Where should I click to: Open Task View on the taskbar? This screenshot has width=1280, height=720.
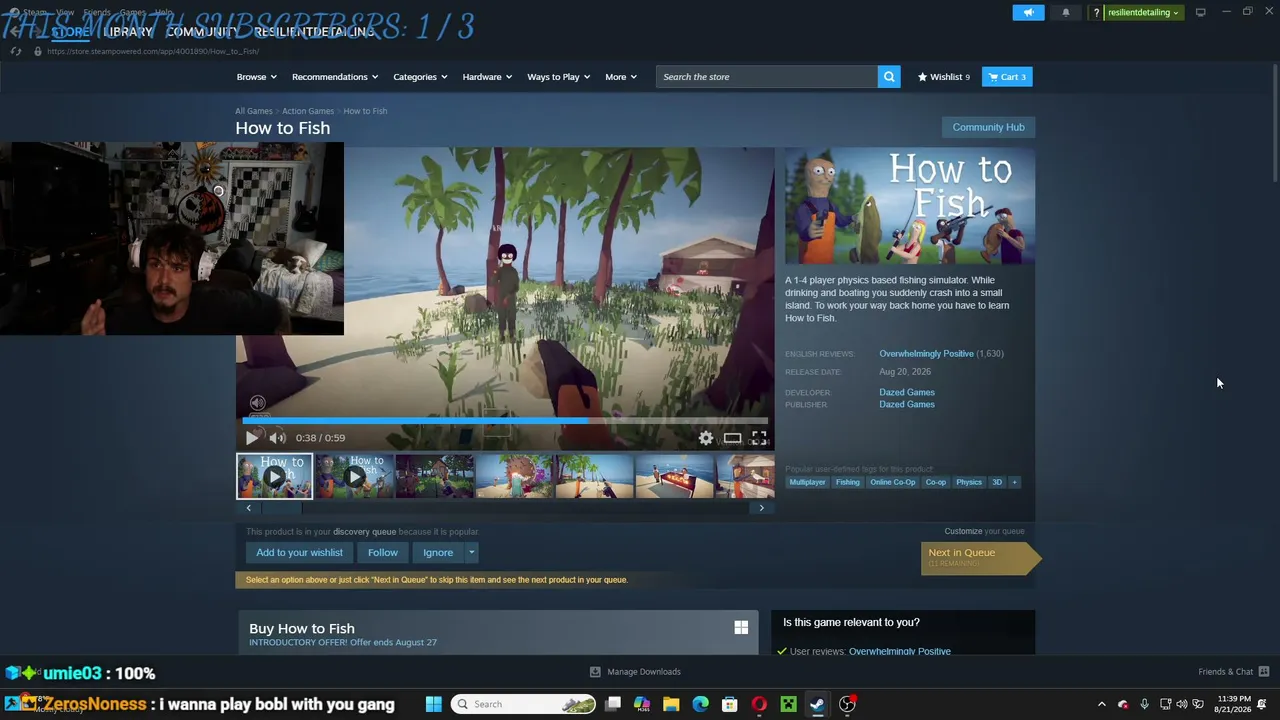point(613,704)
